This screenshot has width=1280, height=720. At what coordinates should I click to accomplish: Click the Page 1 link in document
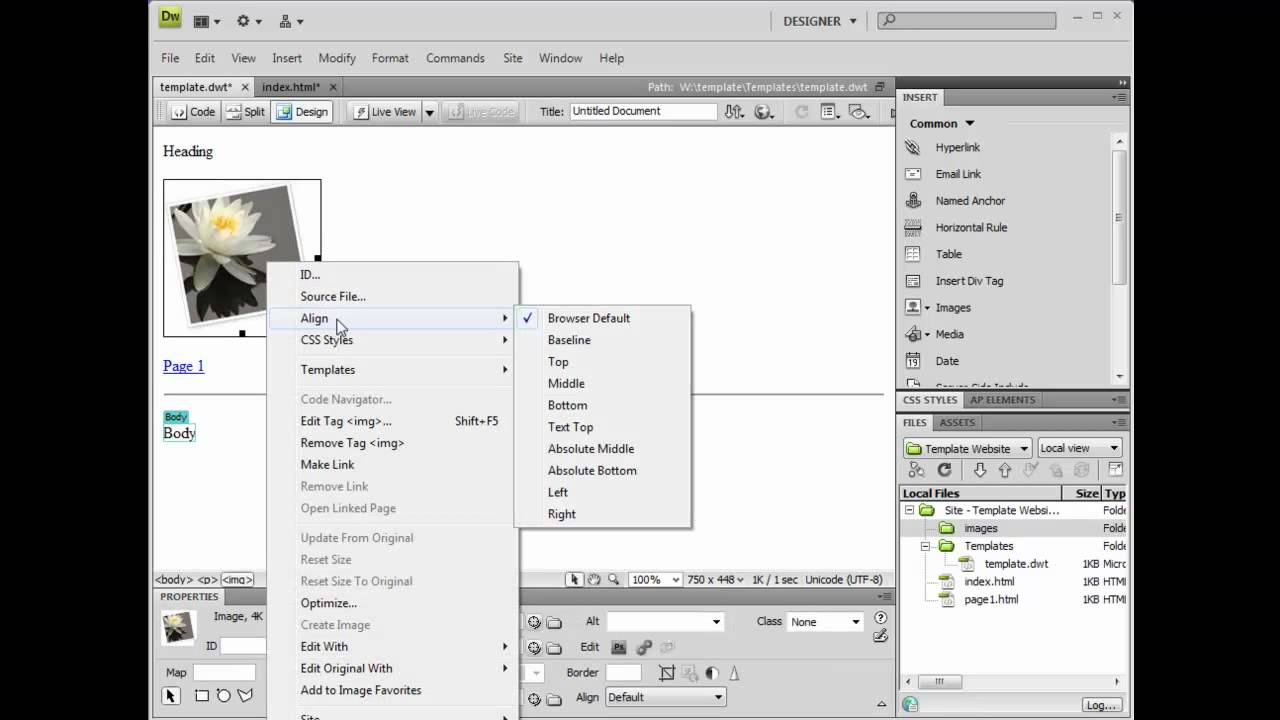click(x=183, y=366)
